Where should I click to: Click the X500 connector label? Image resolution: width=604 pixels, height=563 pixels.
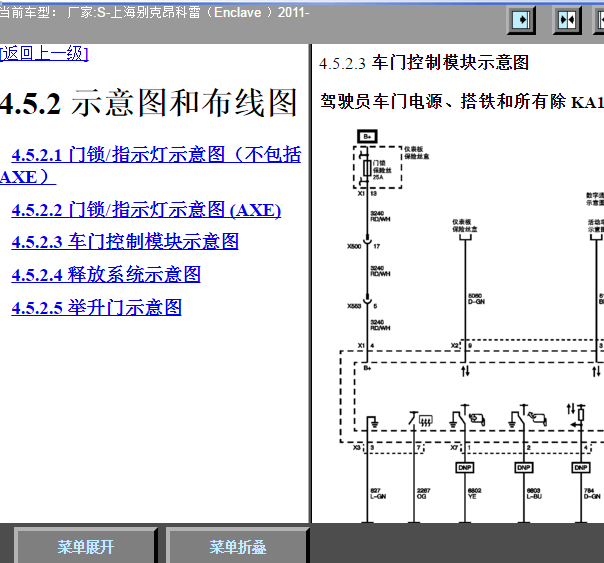tap(354, 246)
